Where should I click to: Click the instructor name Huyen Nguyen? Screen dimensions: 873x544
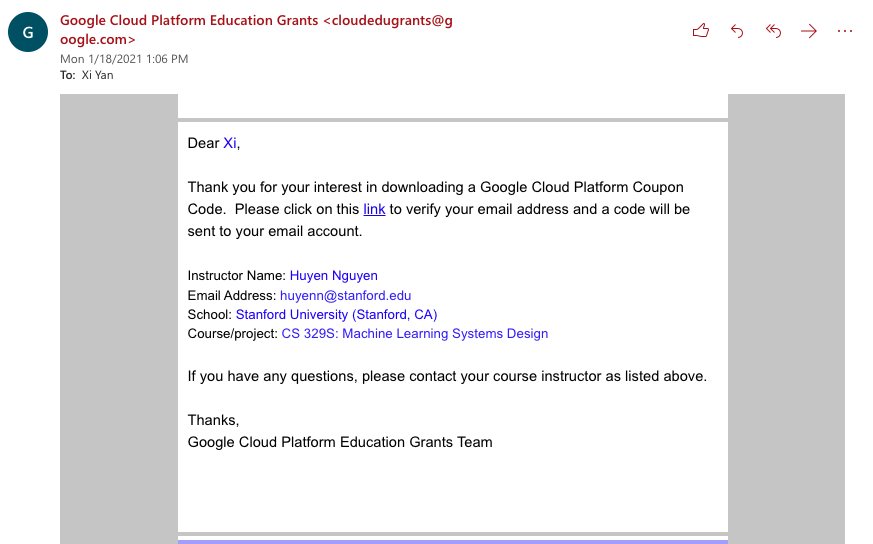click(333, 276)
